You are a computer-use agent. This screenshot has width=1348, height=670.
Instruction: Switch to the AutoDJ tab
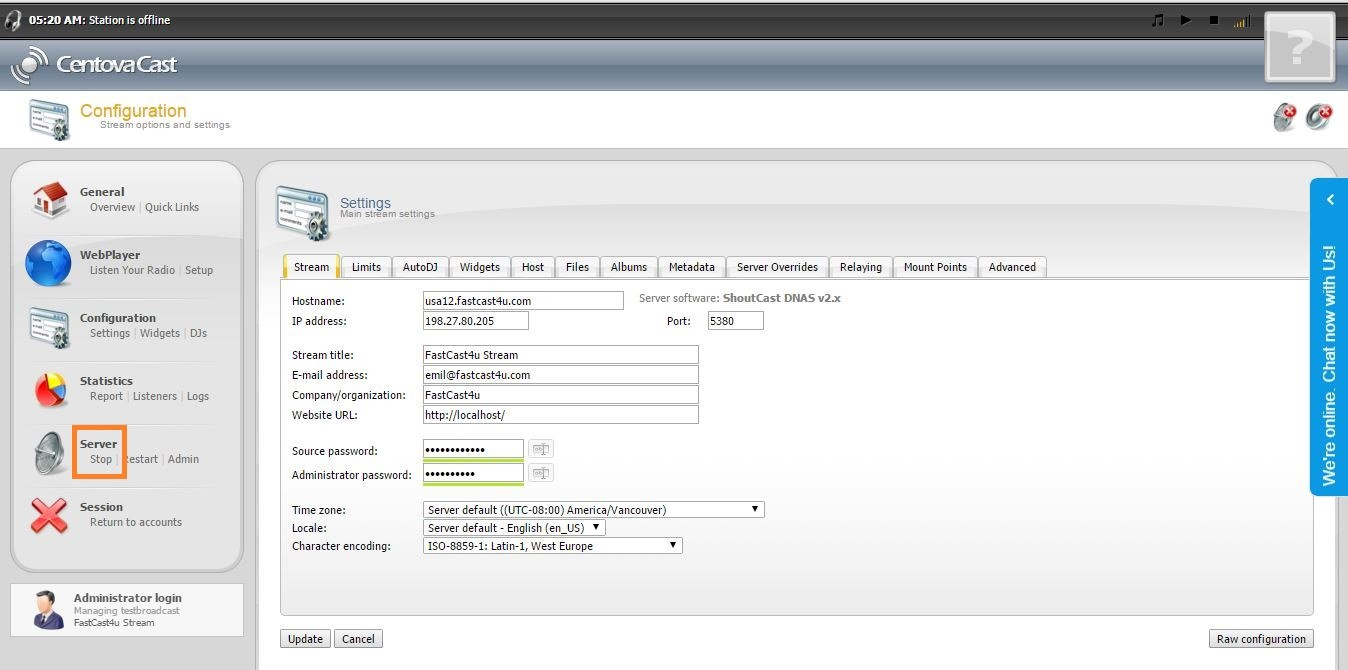pyautogui.click(x=420, y=267)
